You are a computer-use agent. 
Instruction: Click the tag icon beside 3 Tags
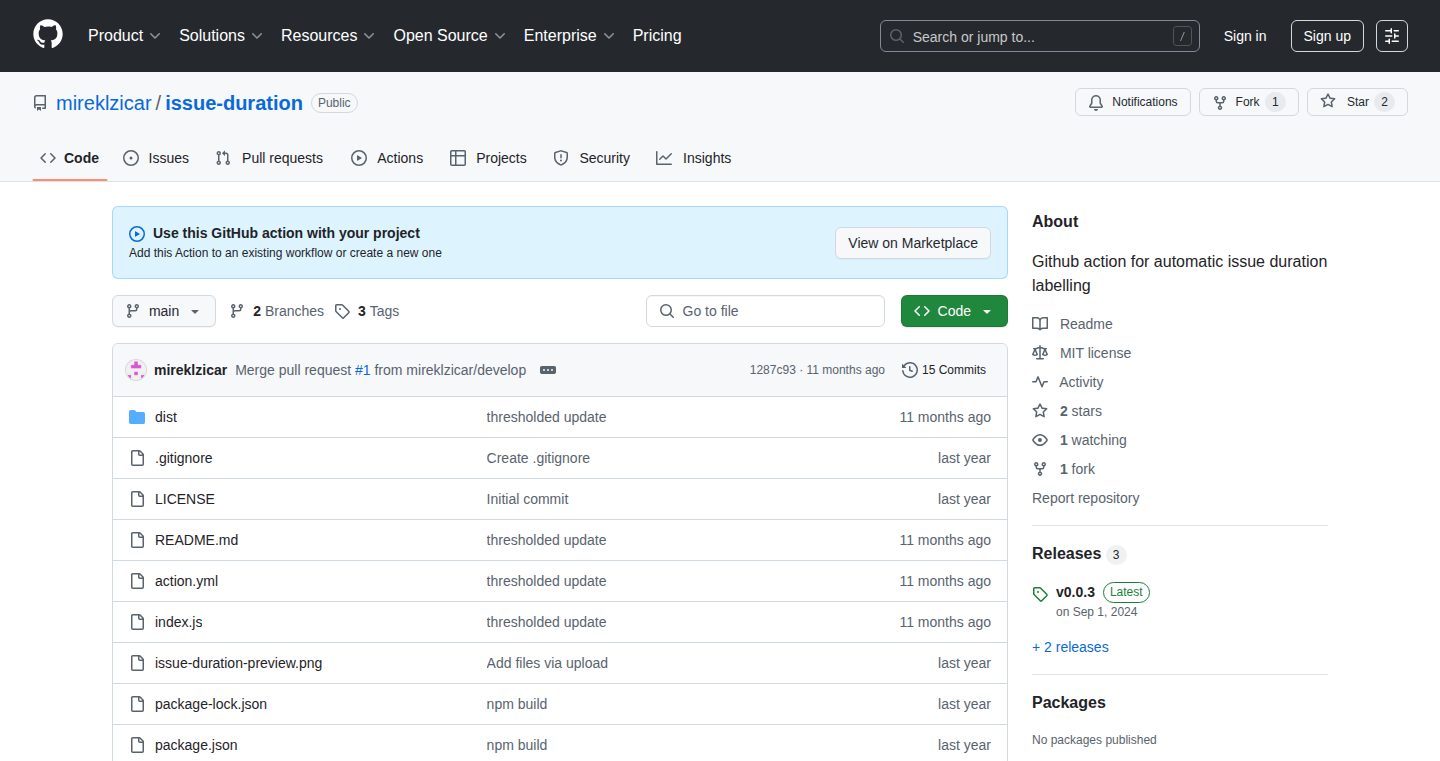click(342, 311)
